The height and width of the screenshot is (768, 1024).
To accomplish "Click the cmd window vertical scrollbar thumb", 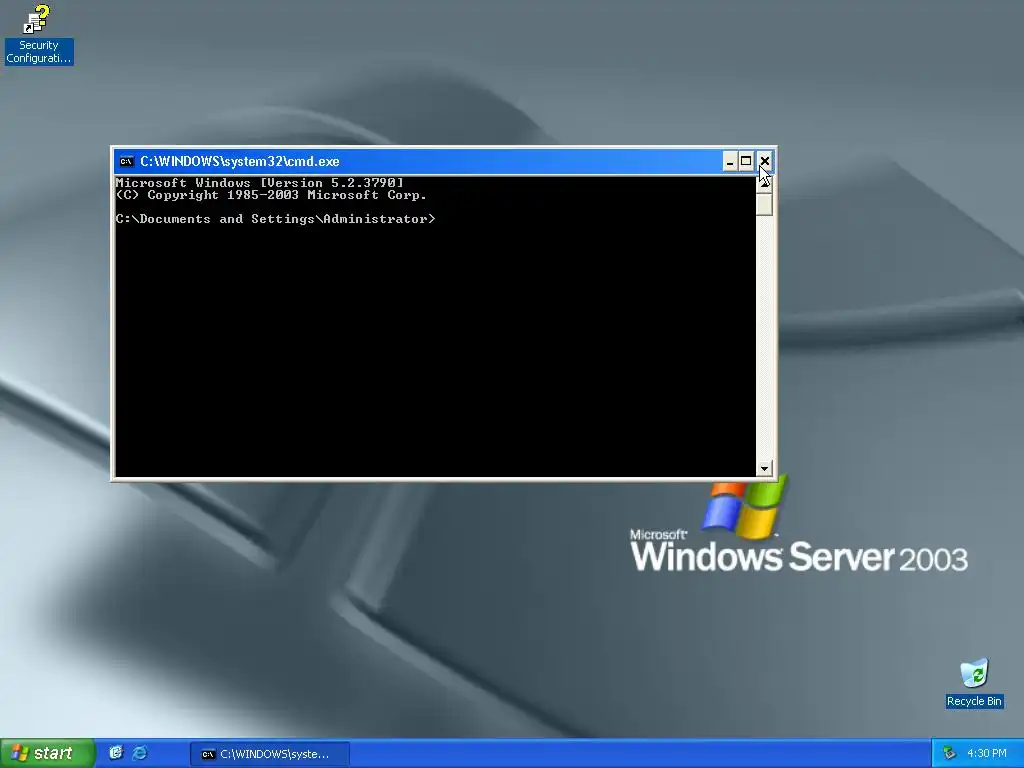I will click(x=764, y=204).
